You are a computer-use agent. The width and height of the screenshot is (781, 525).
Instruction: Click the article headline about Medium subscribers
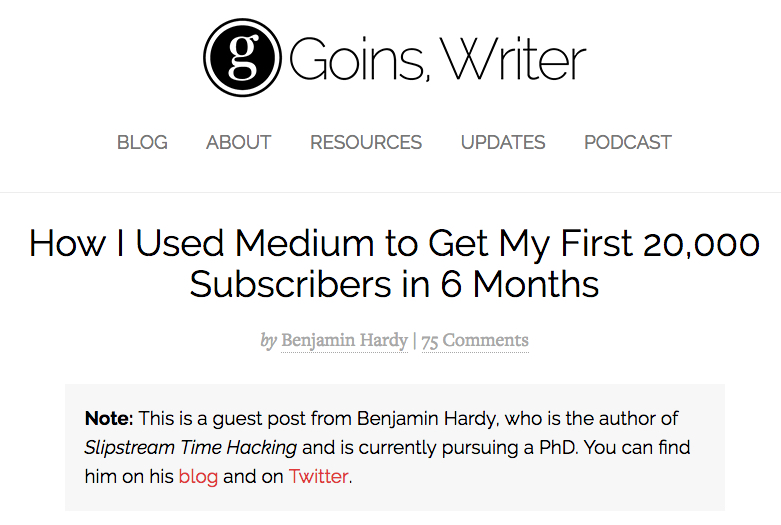click(394, 264)
